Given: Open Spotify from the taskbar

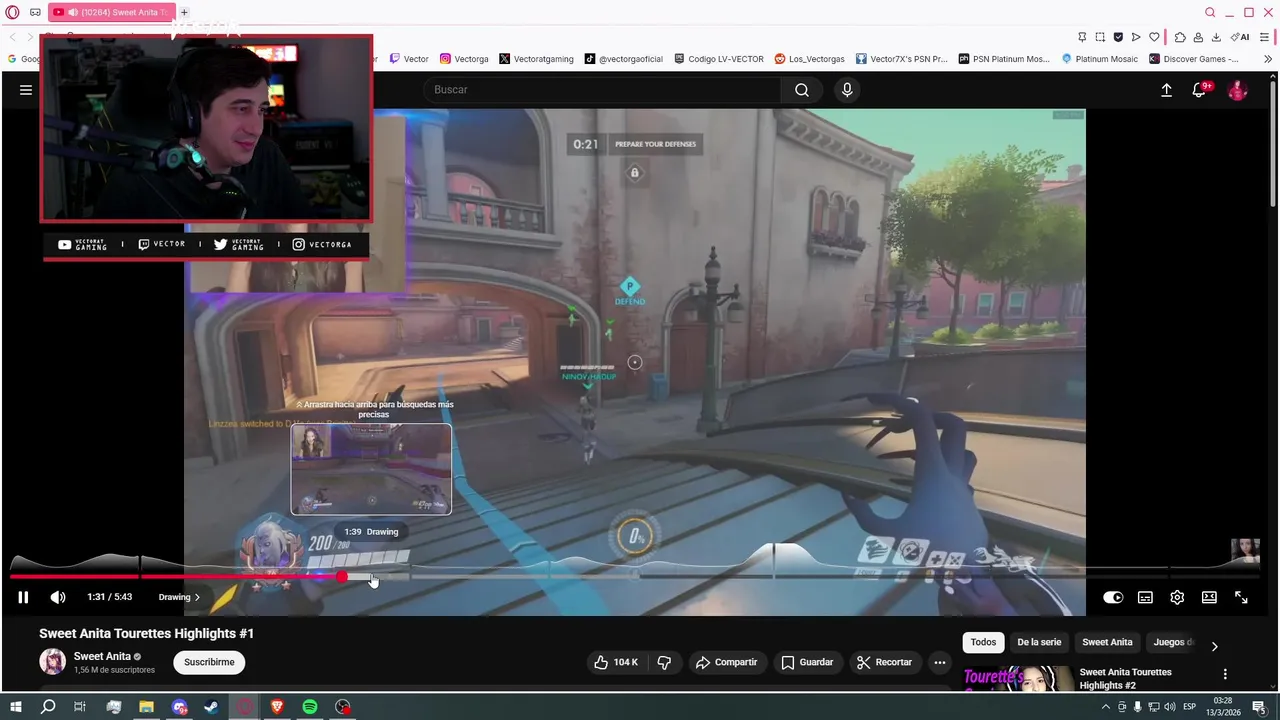Looking at the screenshot, I should [x=310, y=707].
